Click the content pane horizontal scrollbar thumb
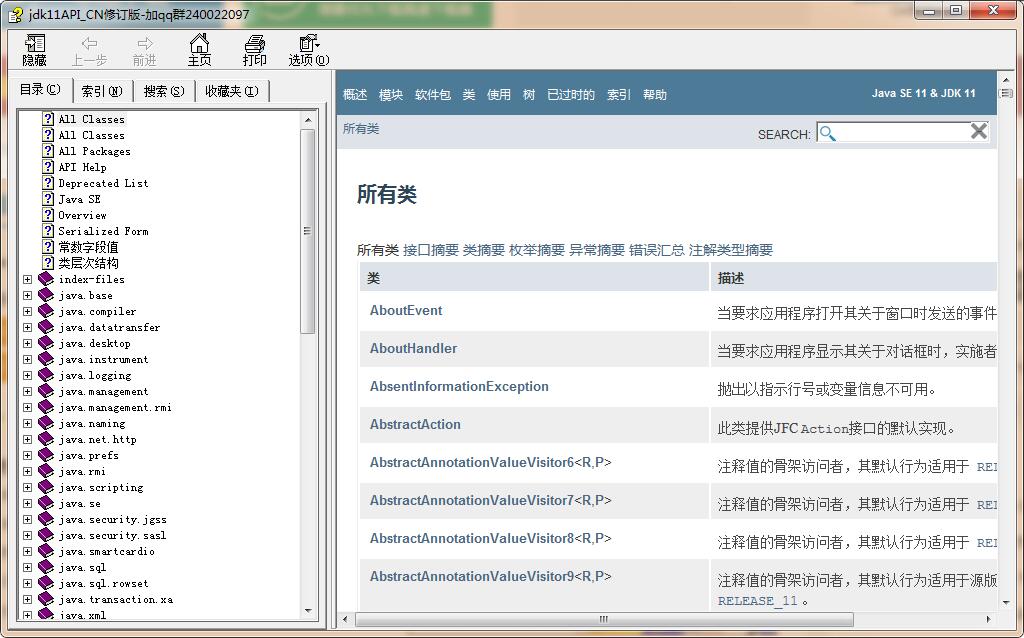Image resolution: width=1024 pixels, height=638 pixels. point(603,618)
